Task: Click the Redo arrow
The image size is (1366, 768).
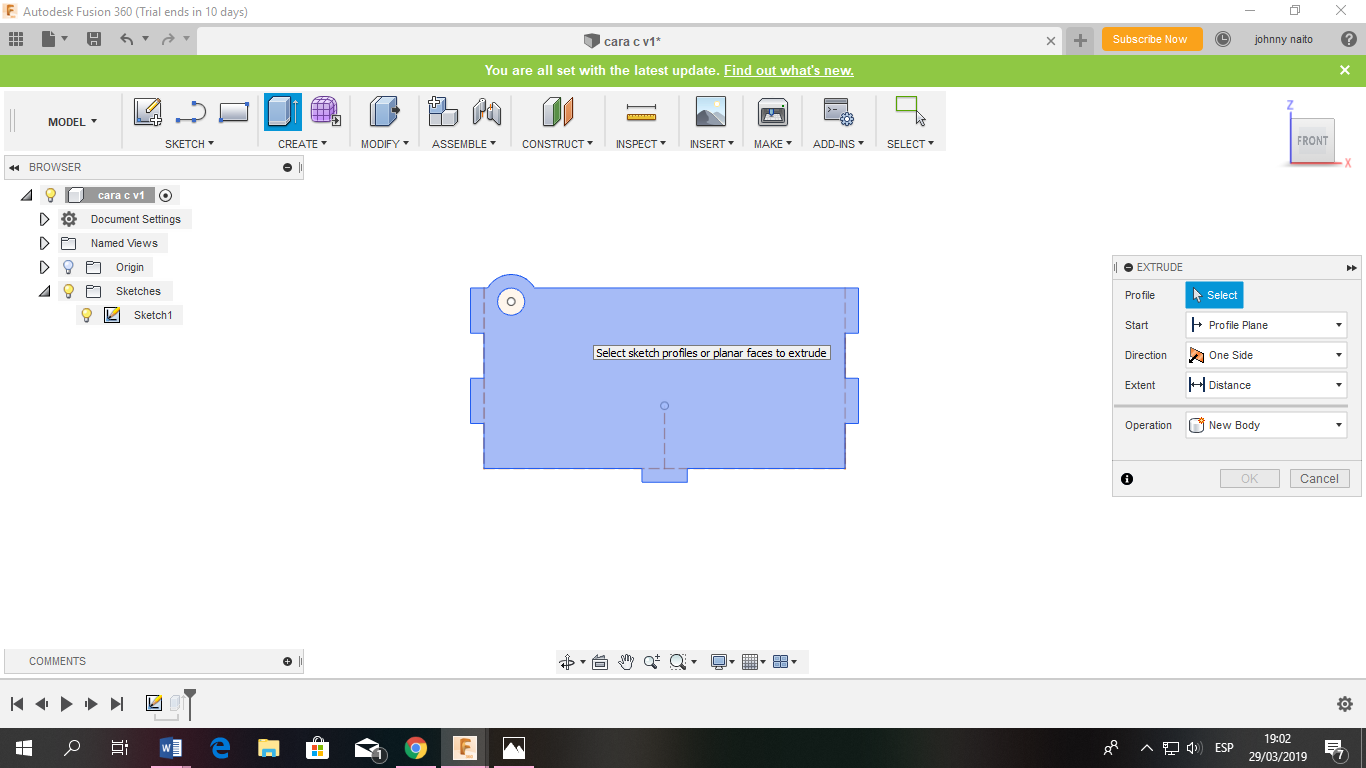Action: pos(168,39)
